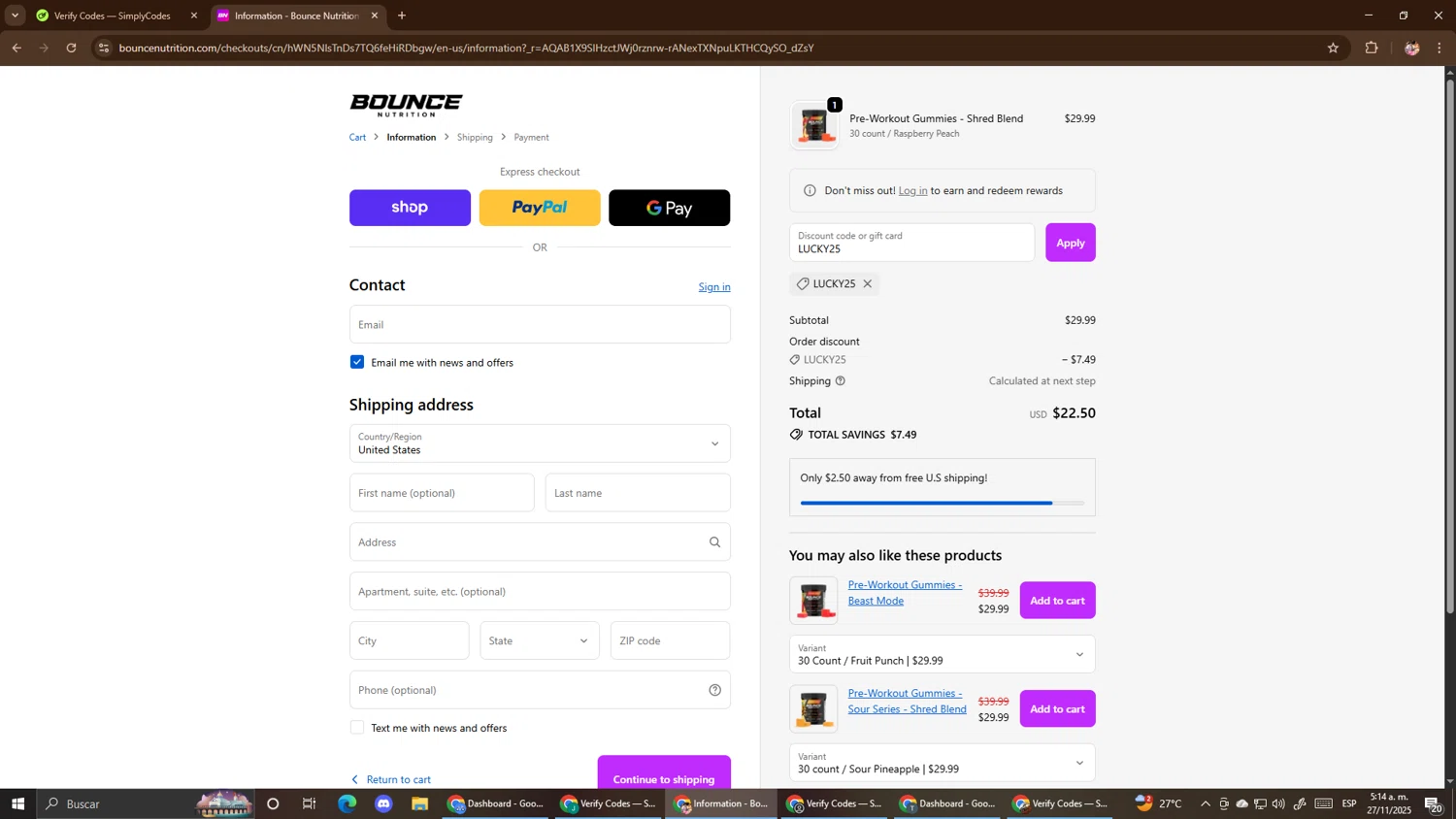Add Beast Mode gummies to cart
Screen dimensions: 1456x819
click(x=1057, y=601)
